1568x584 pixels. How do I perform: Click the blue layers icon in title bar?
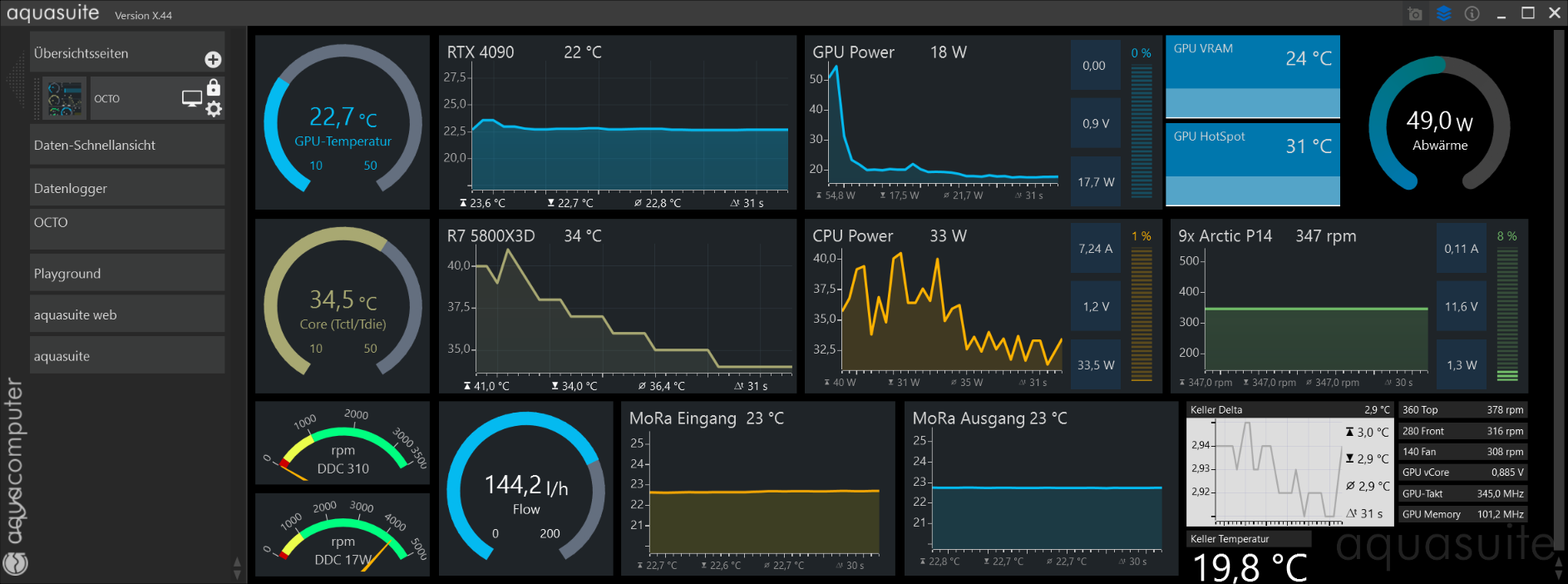point(1443,13)
